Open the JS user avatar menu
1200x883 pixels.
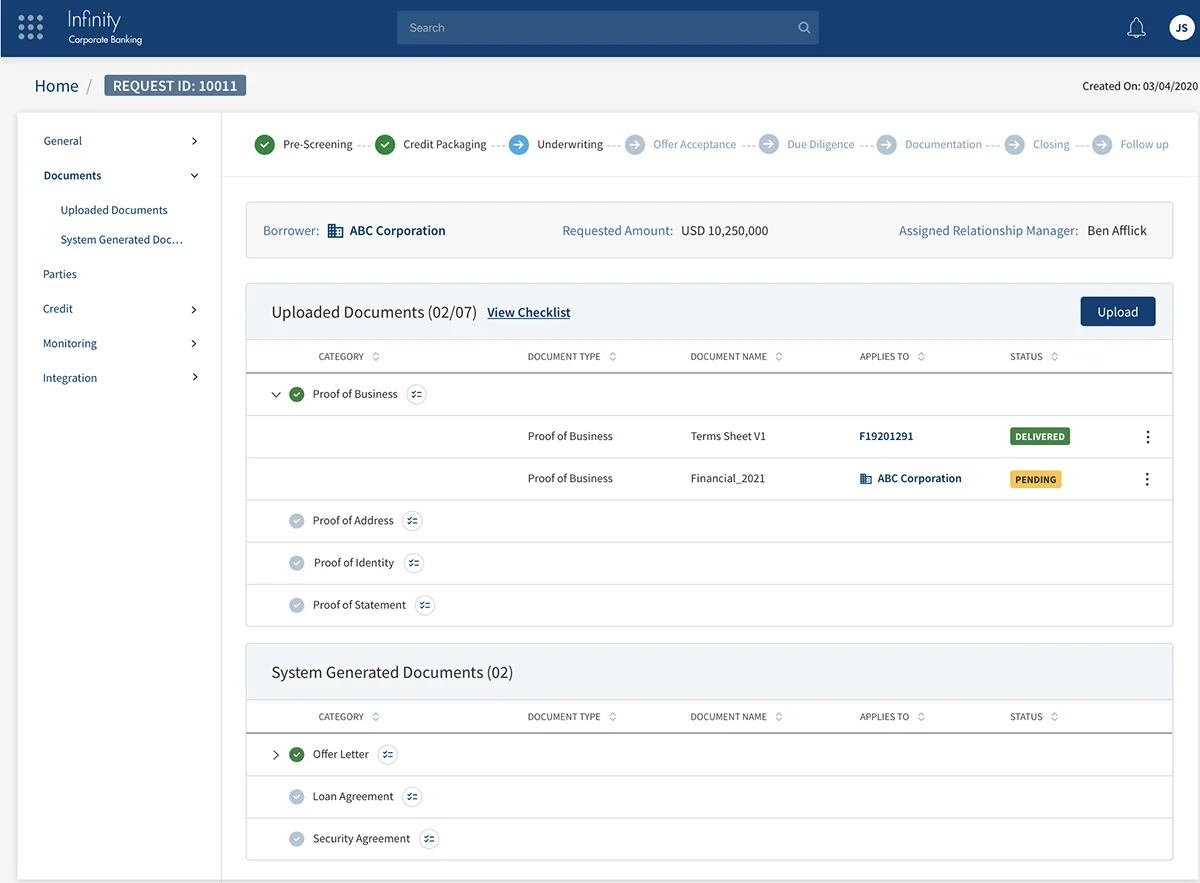coord(1182,28)
